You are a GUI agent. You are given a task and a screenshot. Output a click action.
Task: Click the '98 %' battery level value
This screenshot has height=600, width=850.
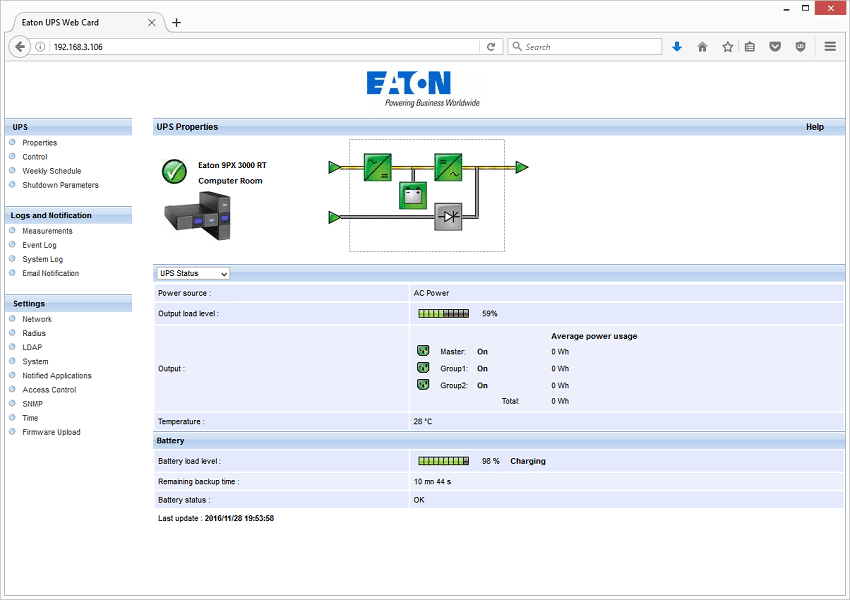[x=491, y=461]
